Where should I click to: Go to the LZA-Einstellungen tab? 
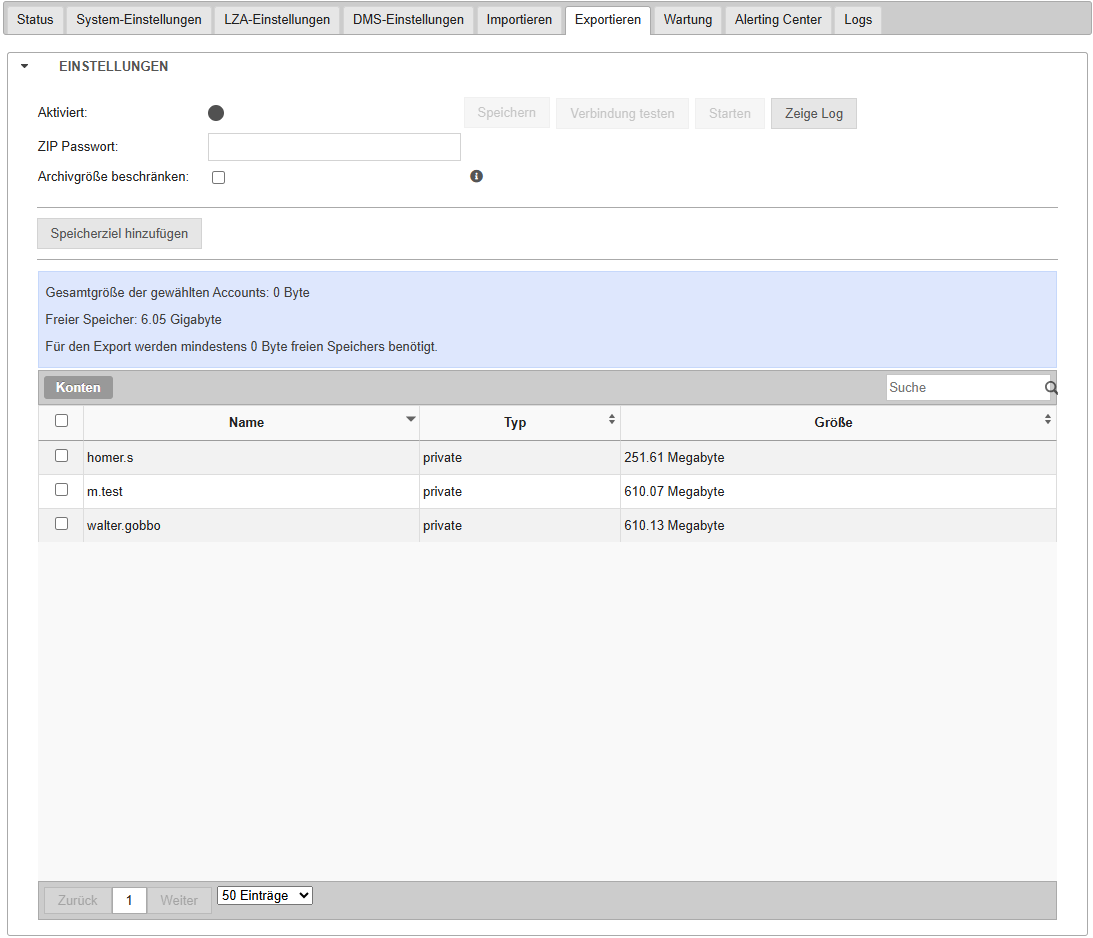(x=277, y=20)
